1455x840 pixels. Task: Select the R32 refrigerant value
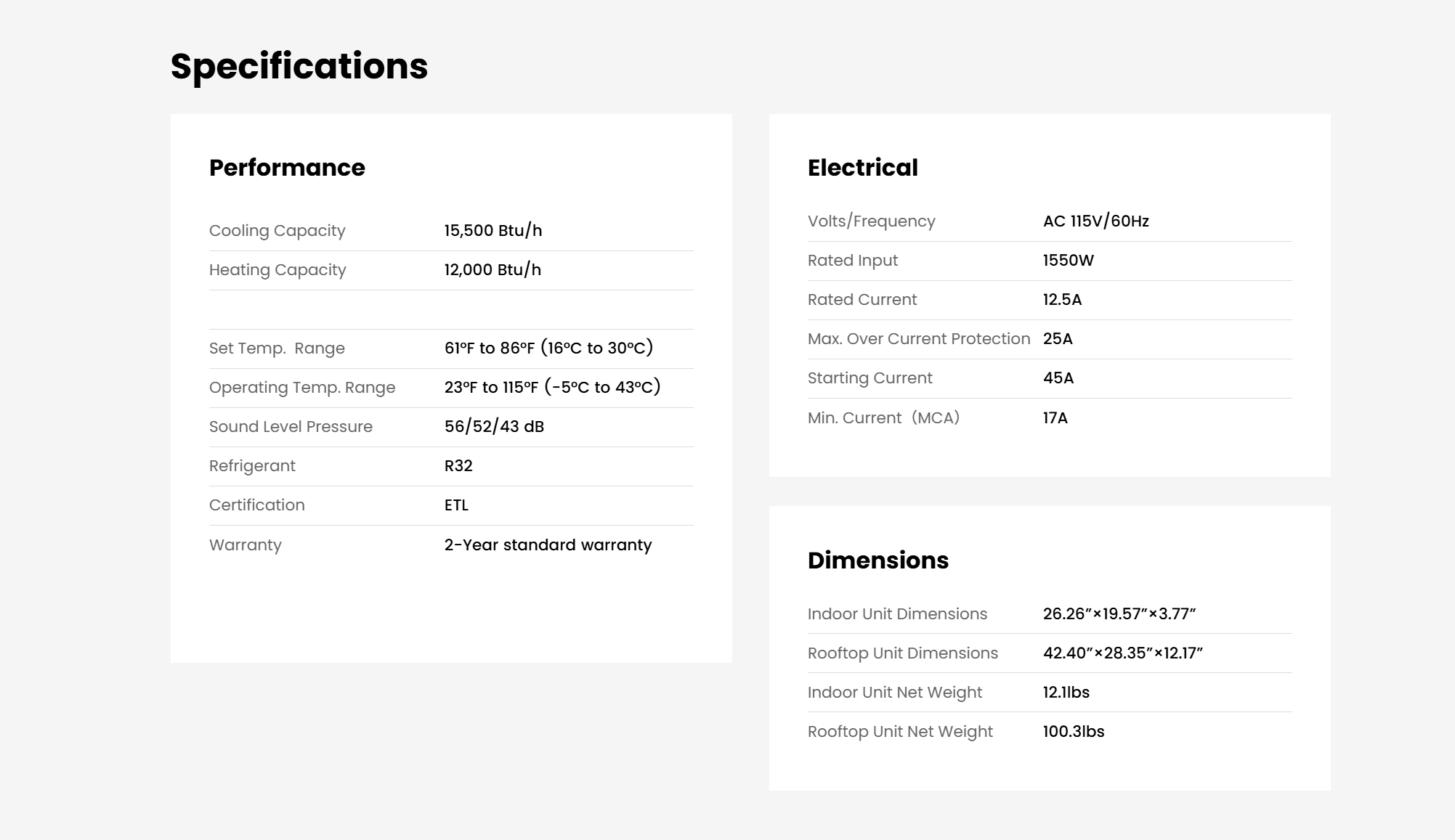(458, 466)
